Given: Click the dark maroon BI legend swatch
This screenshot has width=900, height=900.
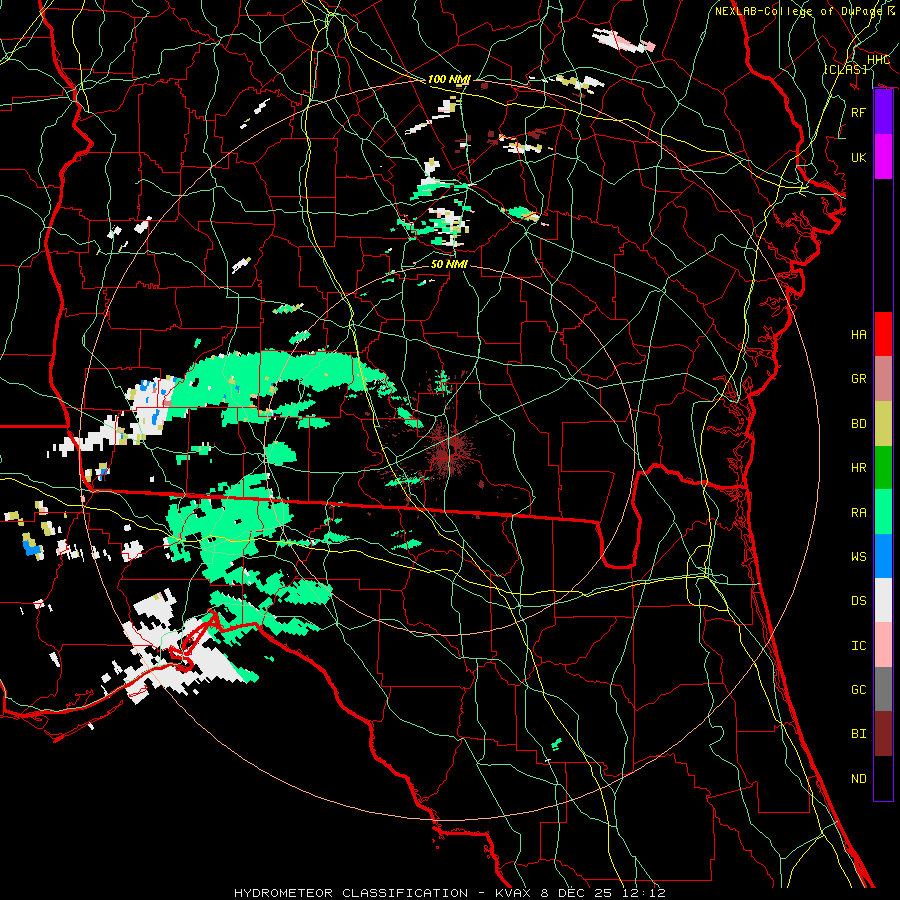Looking at the screenshot, I should (883, 734).
